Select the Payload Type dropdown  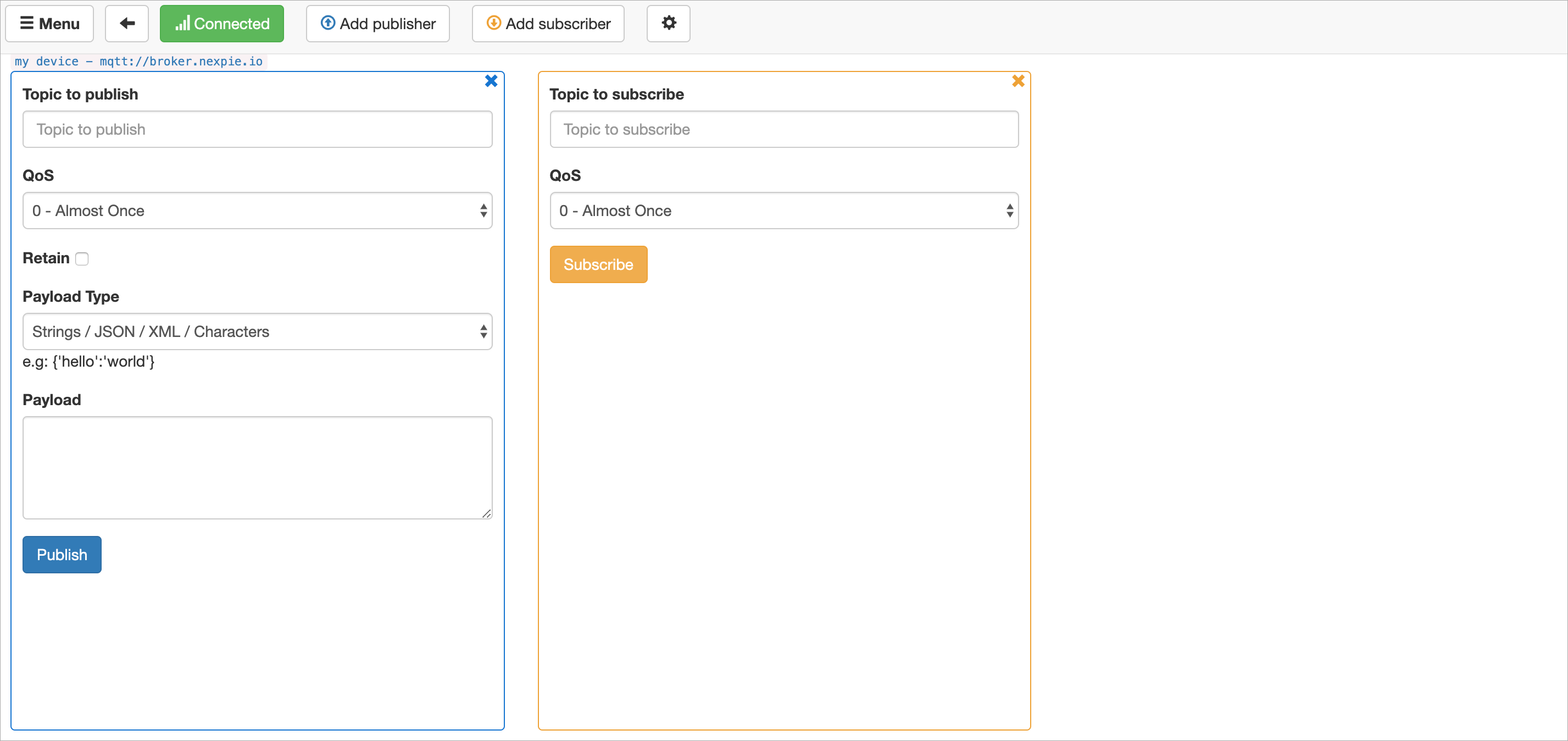point(258,331)
